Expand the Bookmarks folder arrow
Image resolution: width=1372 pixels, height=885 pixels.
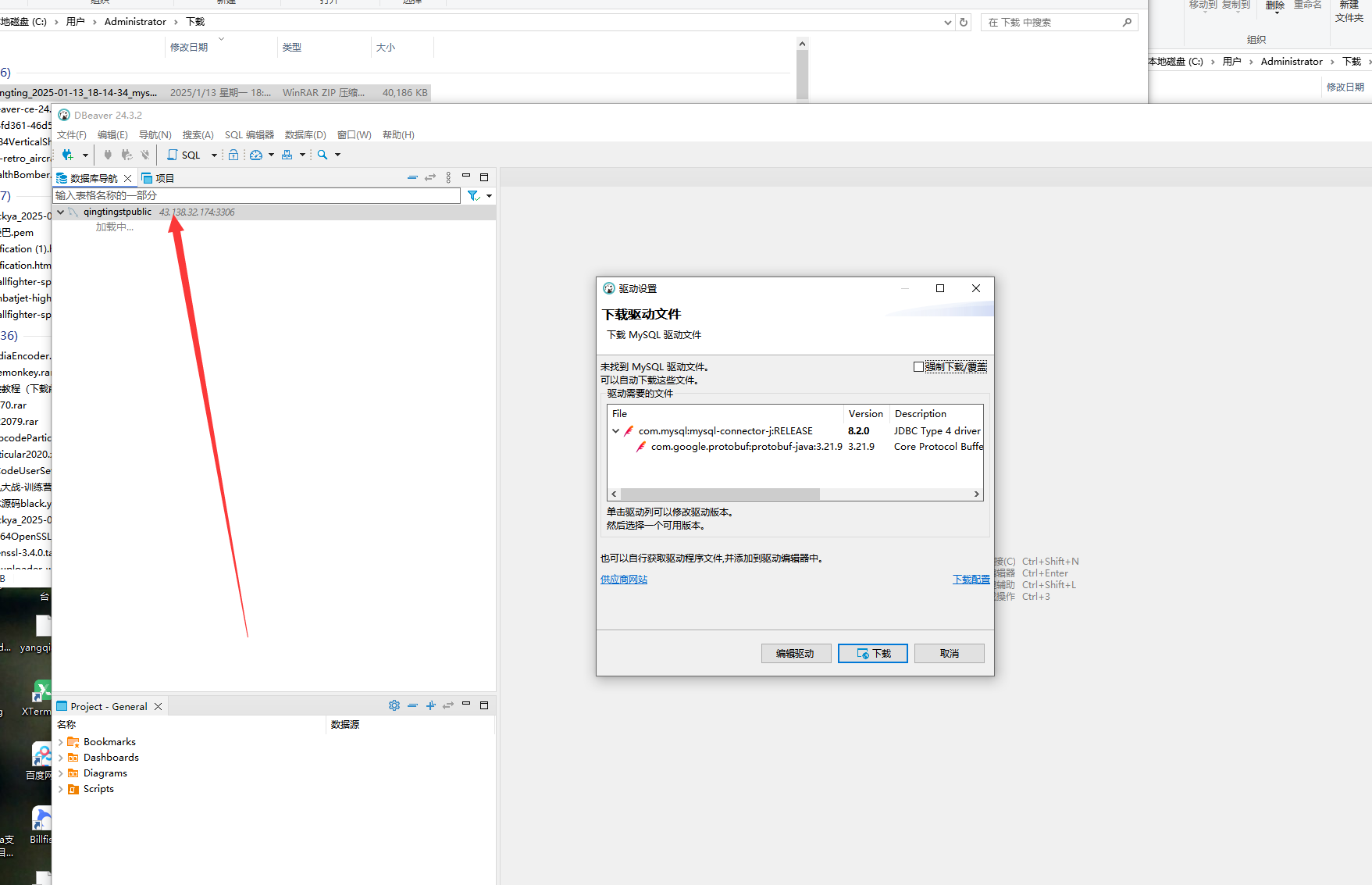point(60,742)
